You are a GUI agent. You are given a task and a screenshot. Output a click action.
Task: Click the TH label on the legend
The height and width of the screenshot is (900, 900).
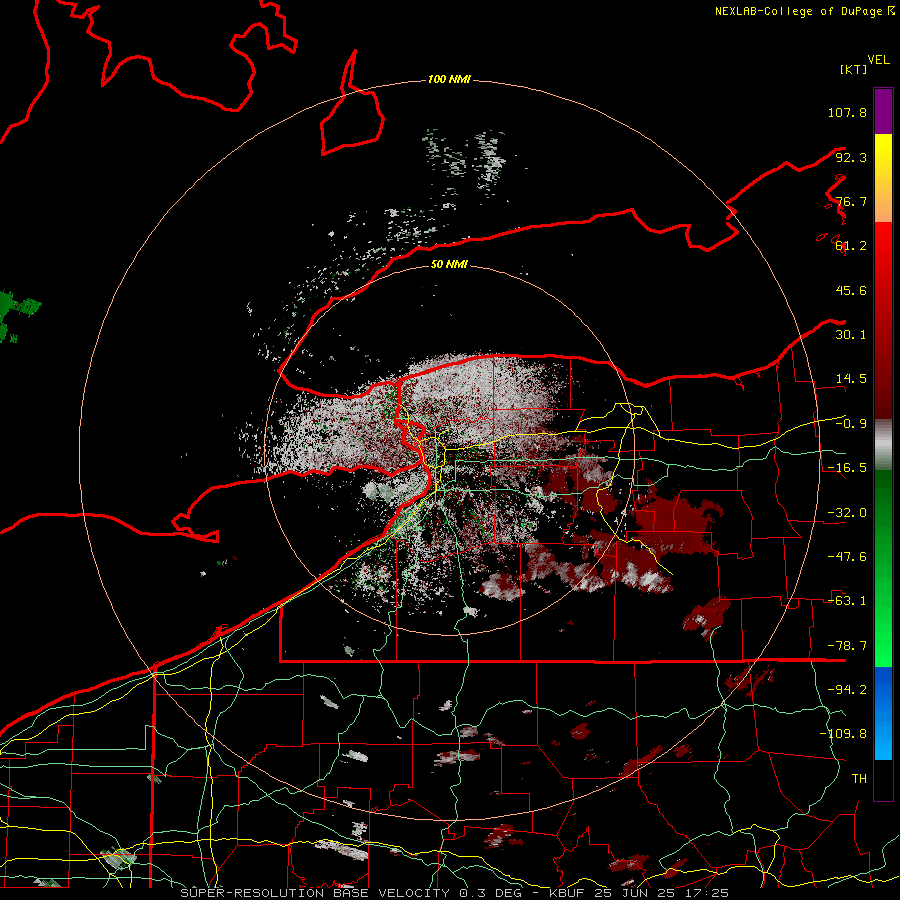(x=859, y=779)
